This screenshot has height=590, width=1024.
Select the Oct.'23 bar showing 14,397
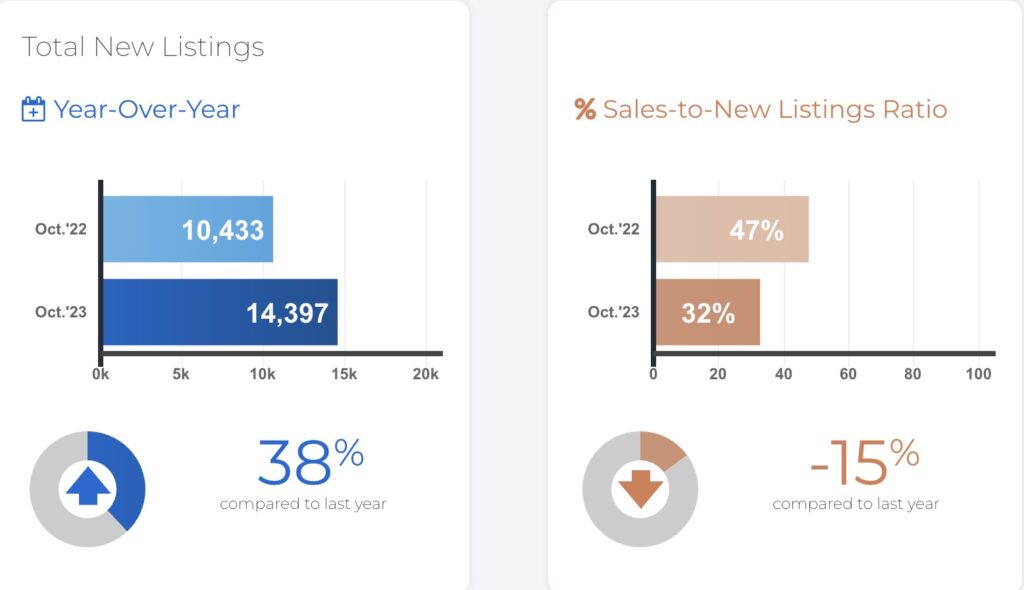tap(220, 313)
